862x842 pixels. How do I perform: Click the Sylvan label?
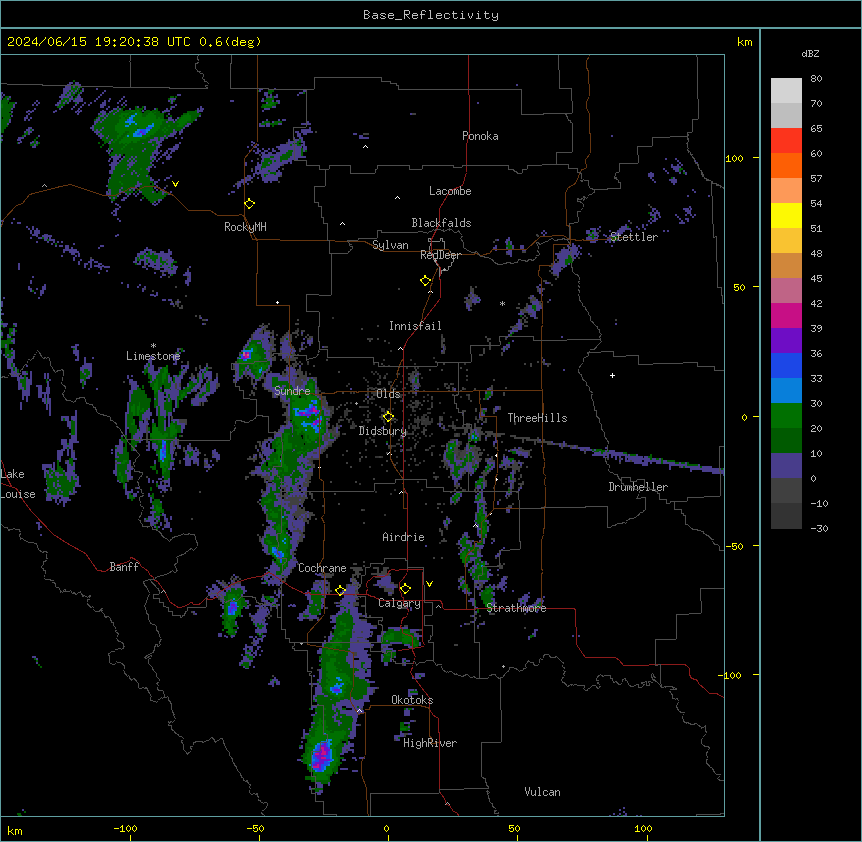point(390,245)
